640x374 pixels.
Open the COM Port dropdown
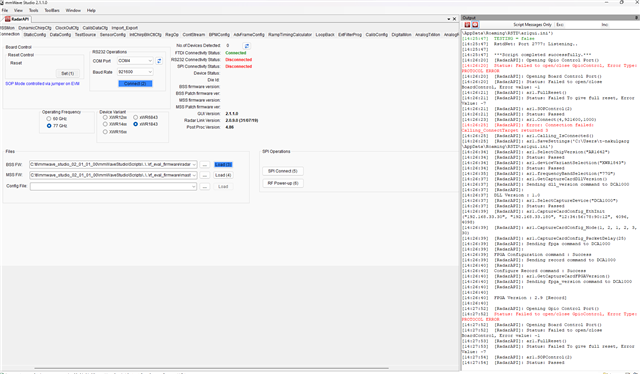(x=150, y=61)
